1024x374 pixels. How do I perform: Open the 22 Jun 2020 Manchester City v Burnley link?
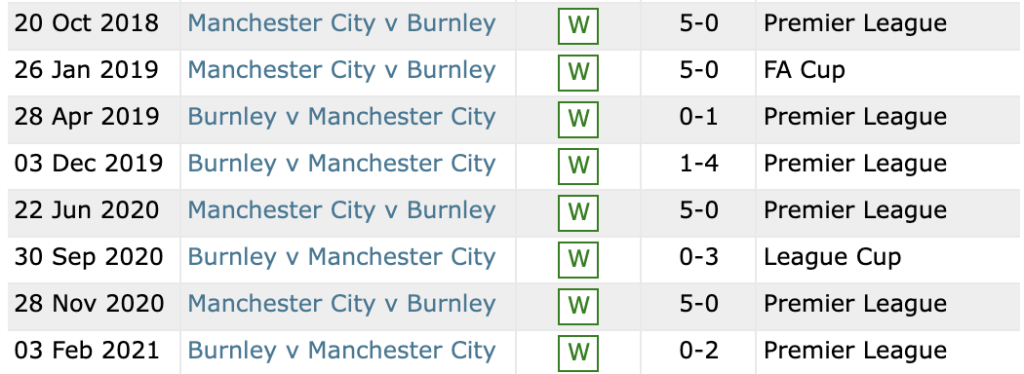tap(342, 210)
